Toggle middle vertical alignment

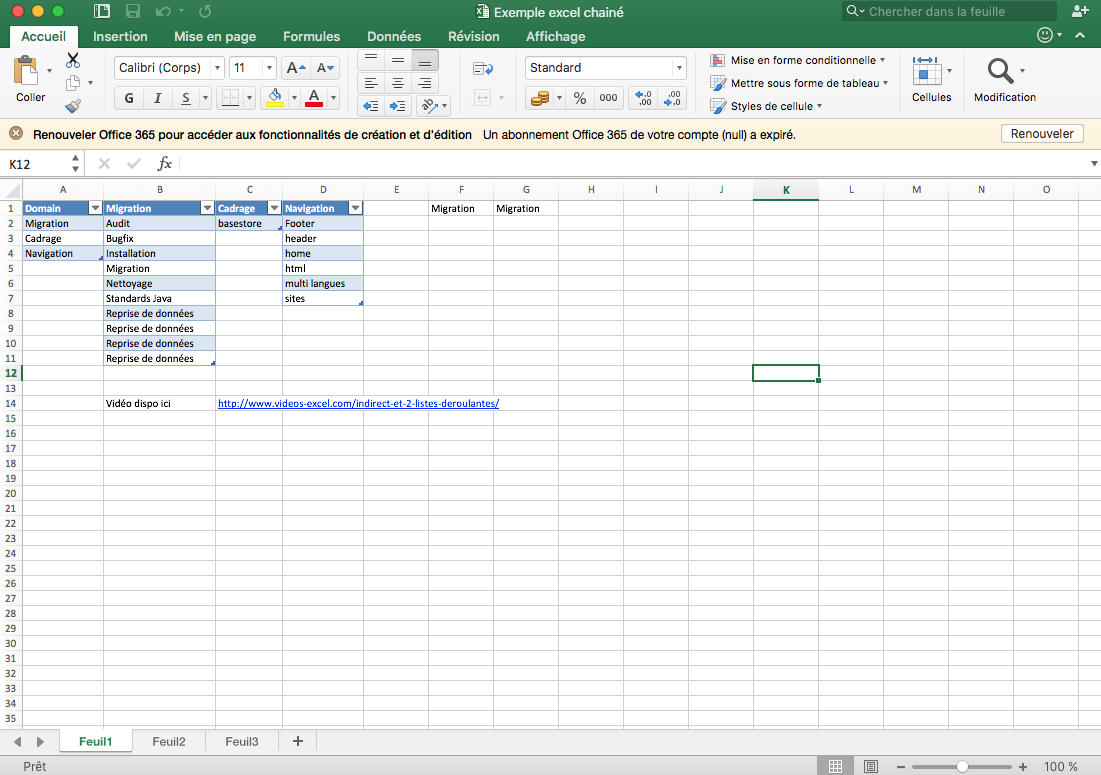(x=397, y=59)
